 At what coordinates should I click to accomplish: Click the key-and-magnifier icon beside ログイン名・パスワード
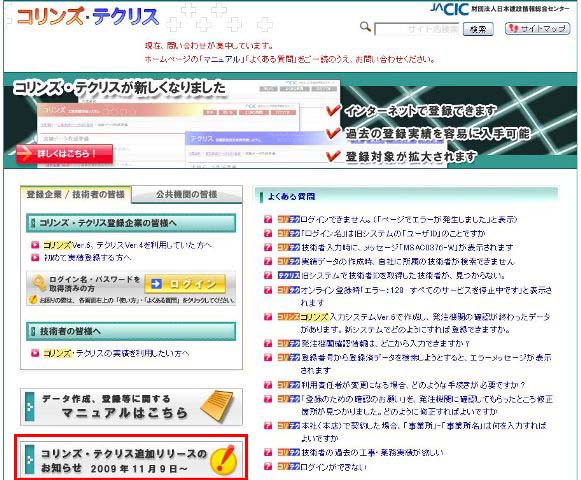tap(39, 283)
